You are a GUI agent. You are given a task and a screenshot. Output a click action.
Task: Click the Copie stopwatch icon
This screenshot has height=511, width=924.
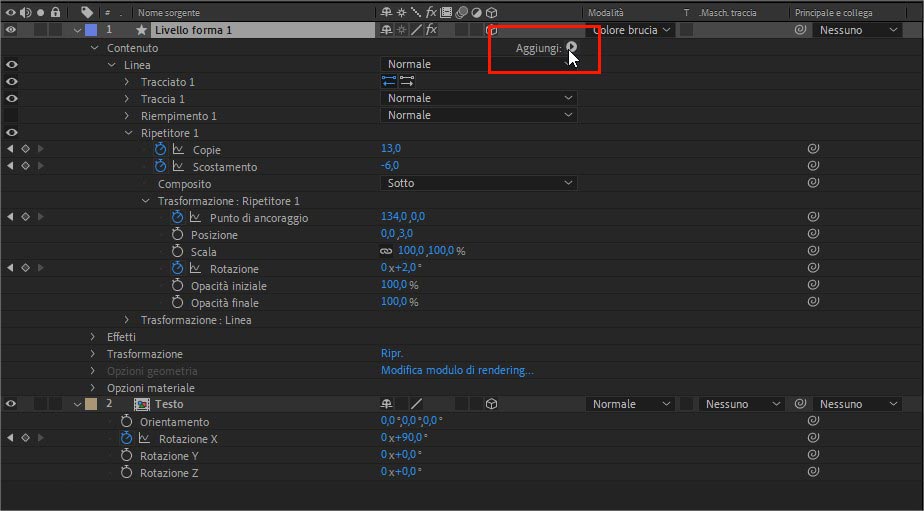coord(160,149)
